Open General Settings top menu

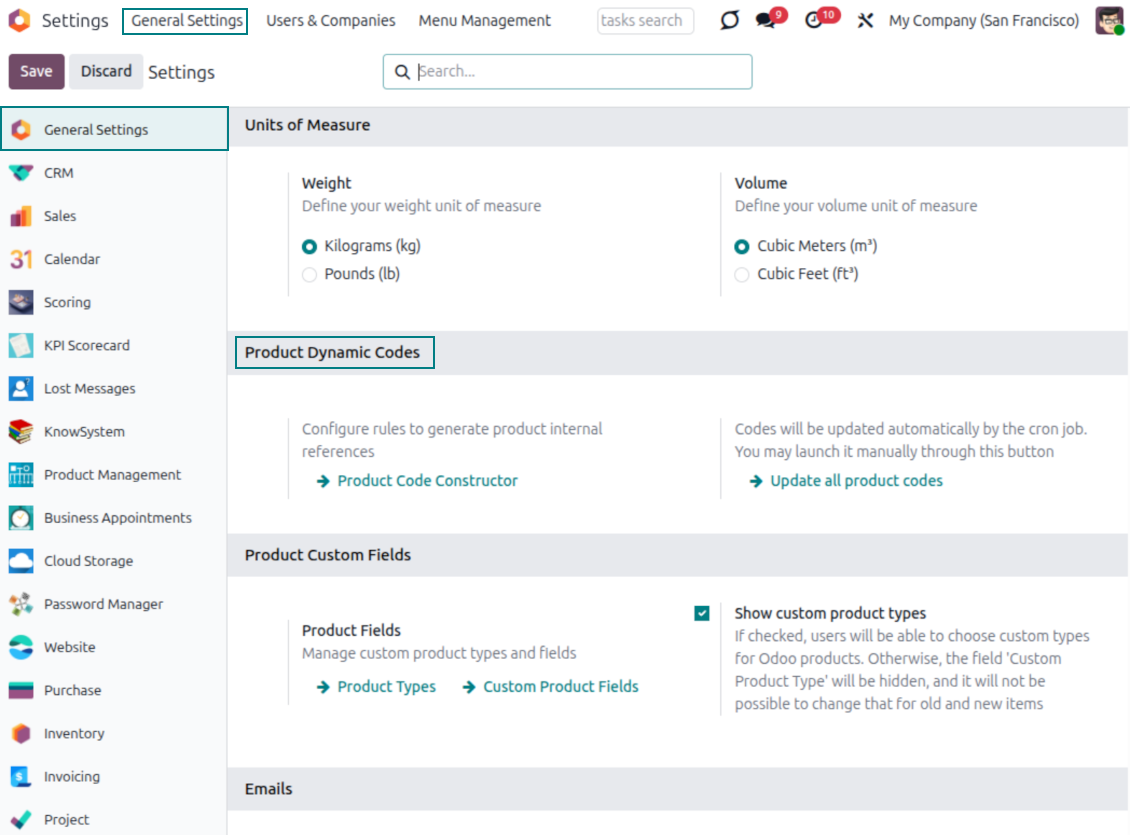(186, 21)
